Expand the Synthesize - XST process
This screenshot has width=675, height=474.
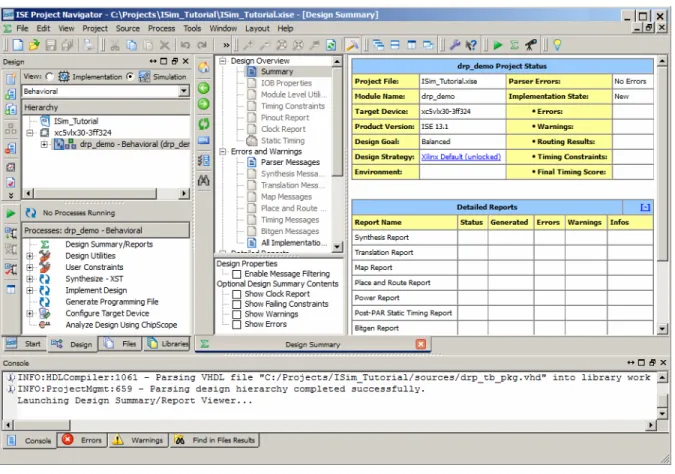[30, 279]
